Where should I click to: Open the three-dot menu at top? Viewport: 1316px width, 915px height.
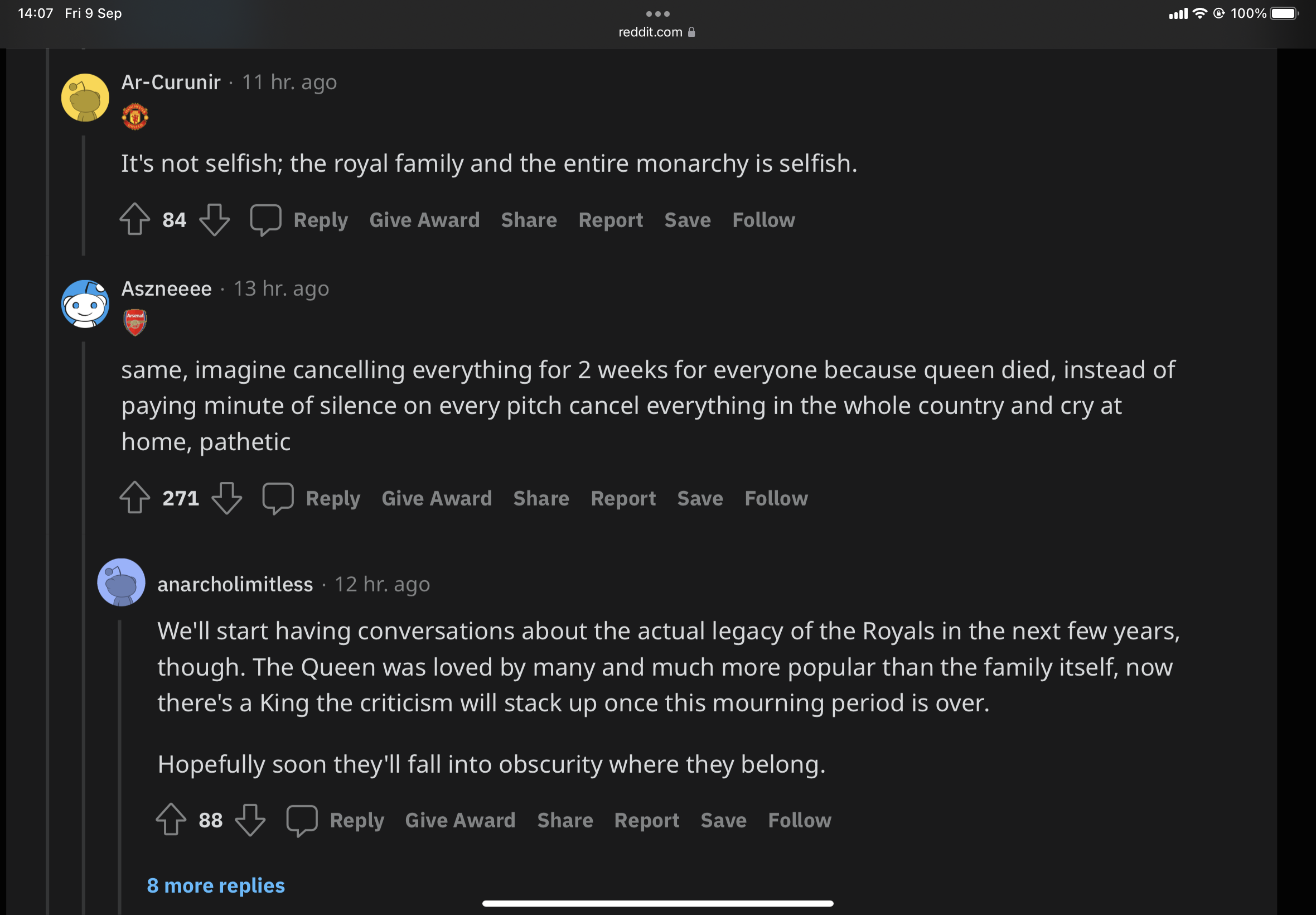coord(657,14)
